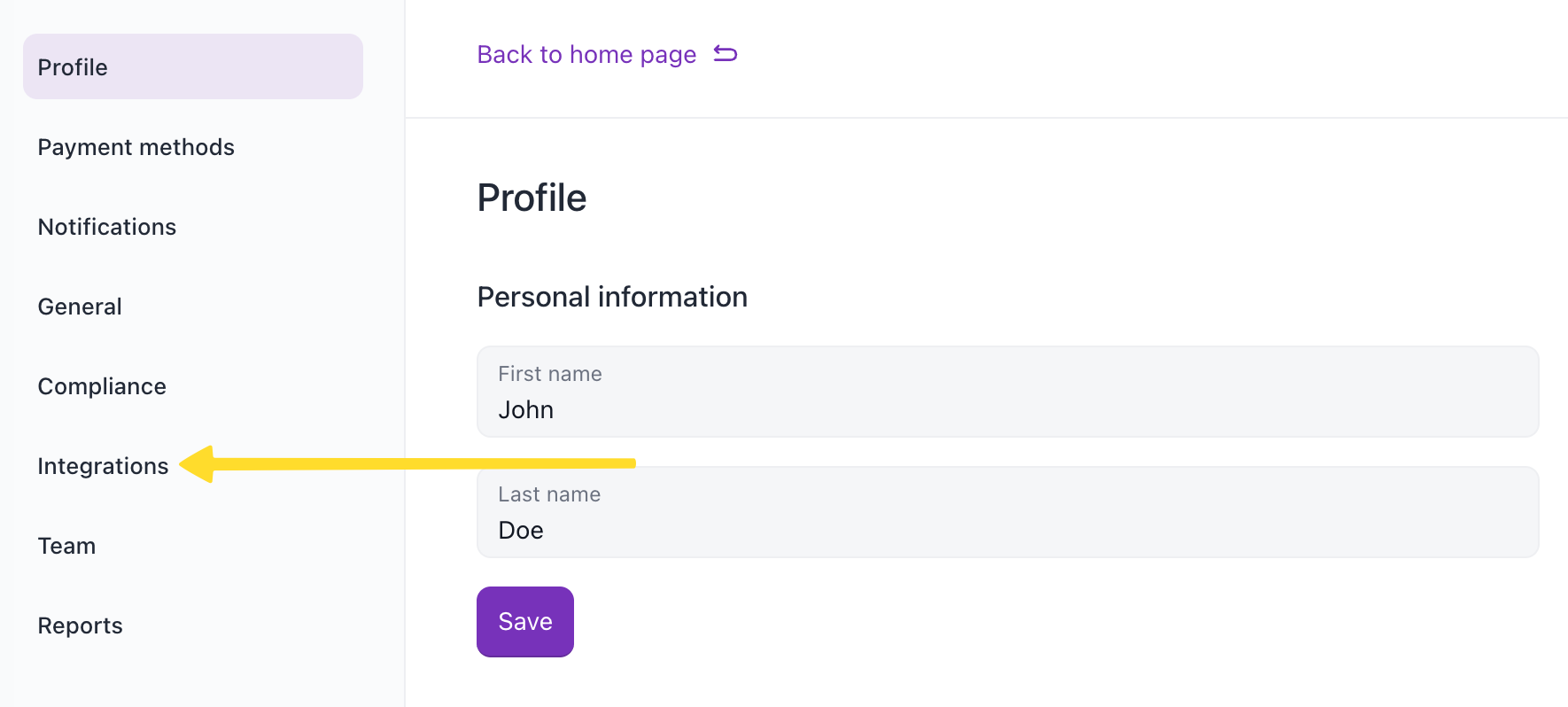Click the 'First name' field label

tap(550, 374)
